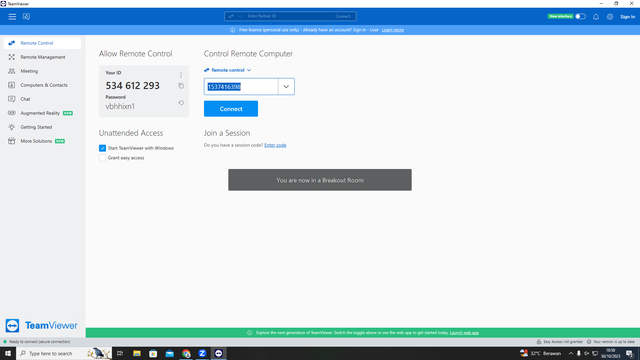Click the password text vbhhixn1
This screenshot has width=640, height=360.
(x=120, y=106)
